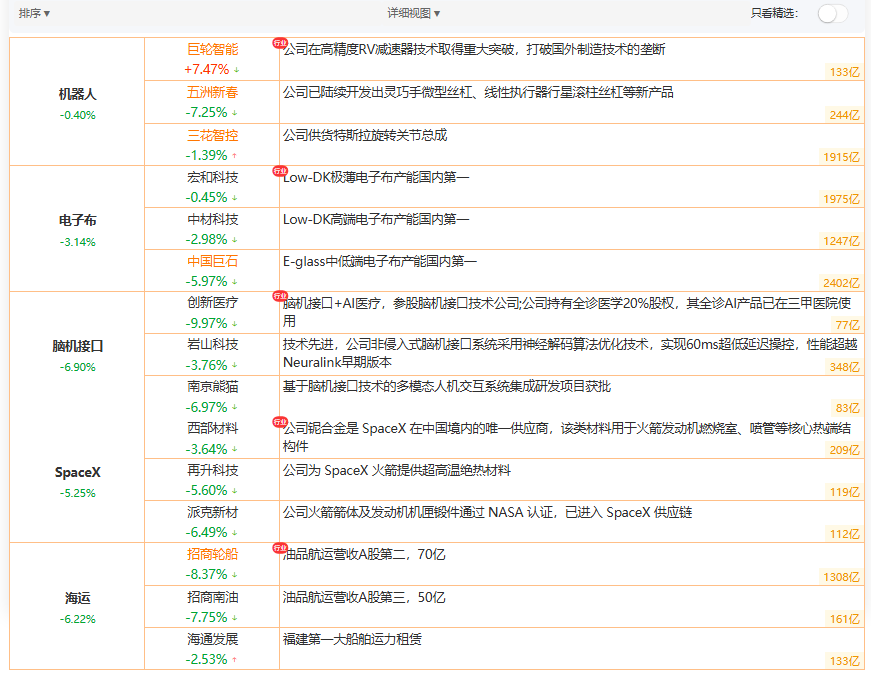
Task: Click the red 行业 badge on 西部材料 row
Action: tap(280, 422)
